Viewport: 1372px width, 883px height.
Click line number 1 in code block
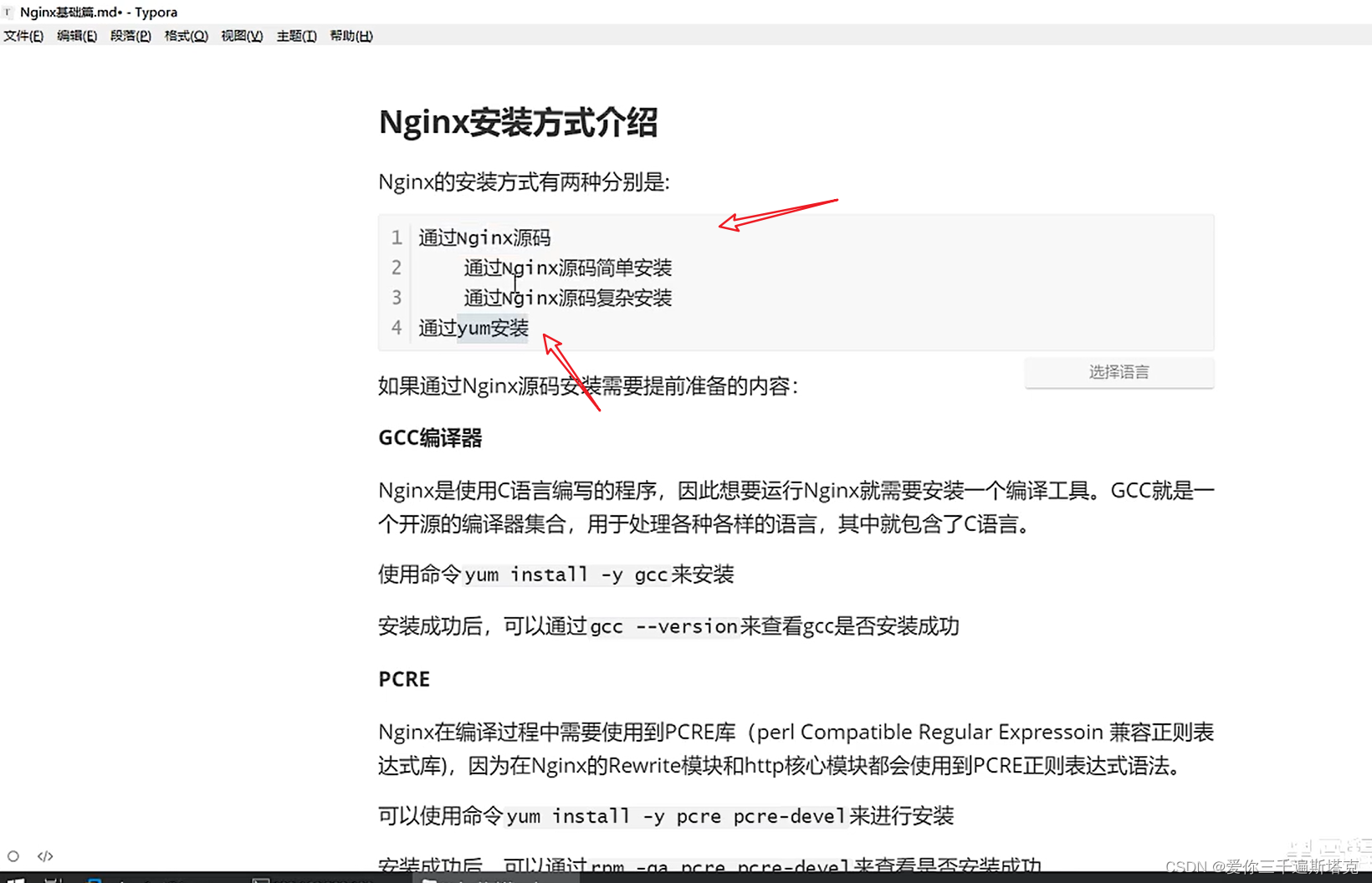[397, 237]
